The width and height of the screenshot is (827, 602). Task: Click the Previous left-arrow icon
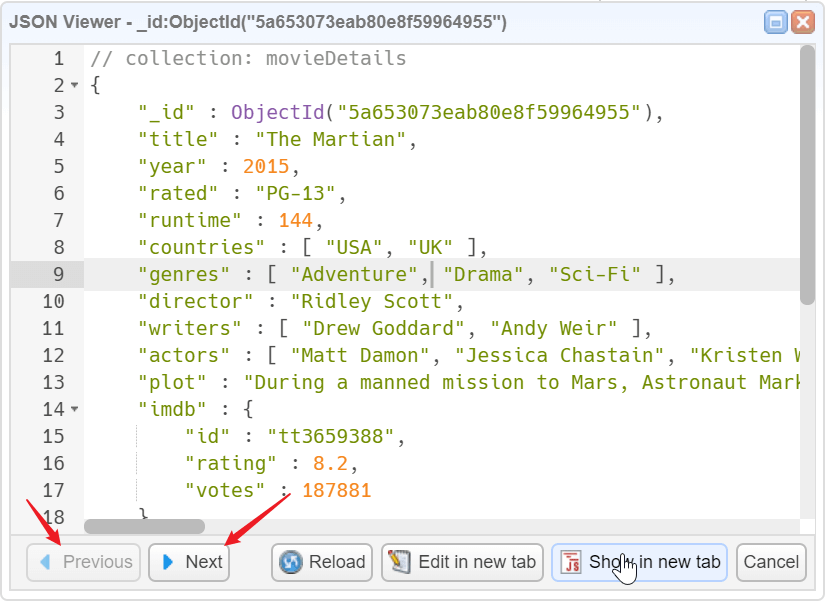click(x=46, y=562)
